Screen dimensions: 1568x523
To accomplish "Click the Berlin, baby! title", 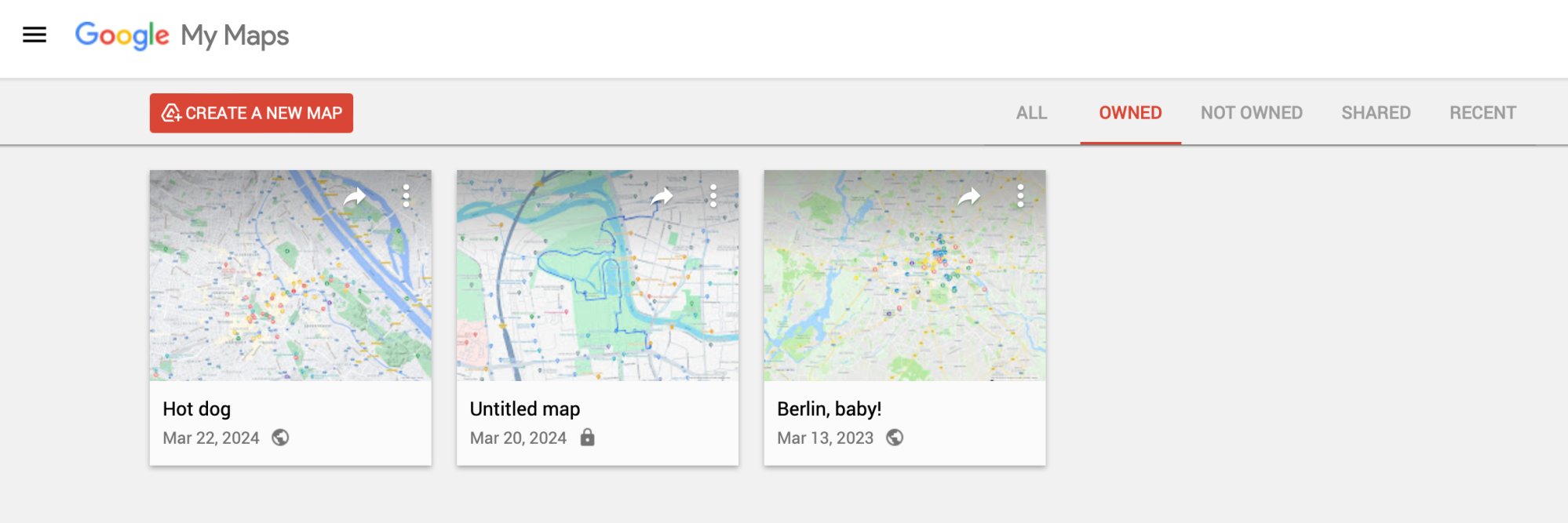I will pyautogui.click(x=829, y=409).
